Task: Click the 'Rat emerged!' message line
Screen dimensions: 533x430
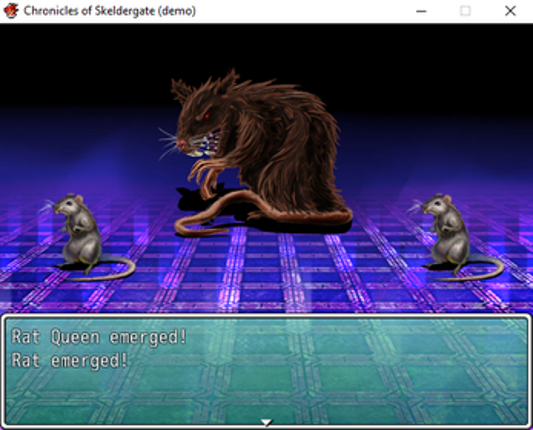Action: coord(70,360)
